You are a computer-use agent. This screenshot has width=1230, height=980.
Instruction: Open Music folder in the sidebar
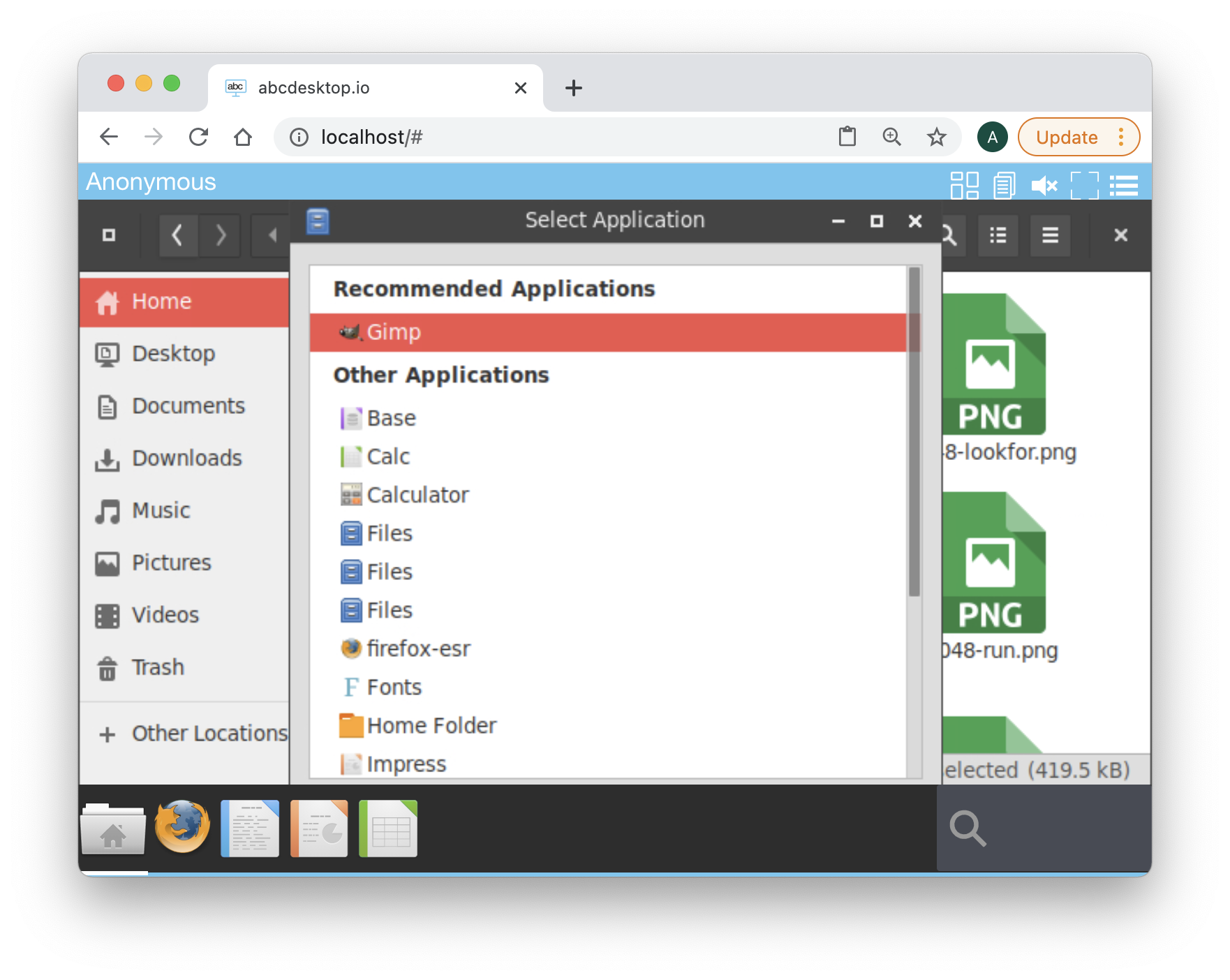[184, 511]
